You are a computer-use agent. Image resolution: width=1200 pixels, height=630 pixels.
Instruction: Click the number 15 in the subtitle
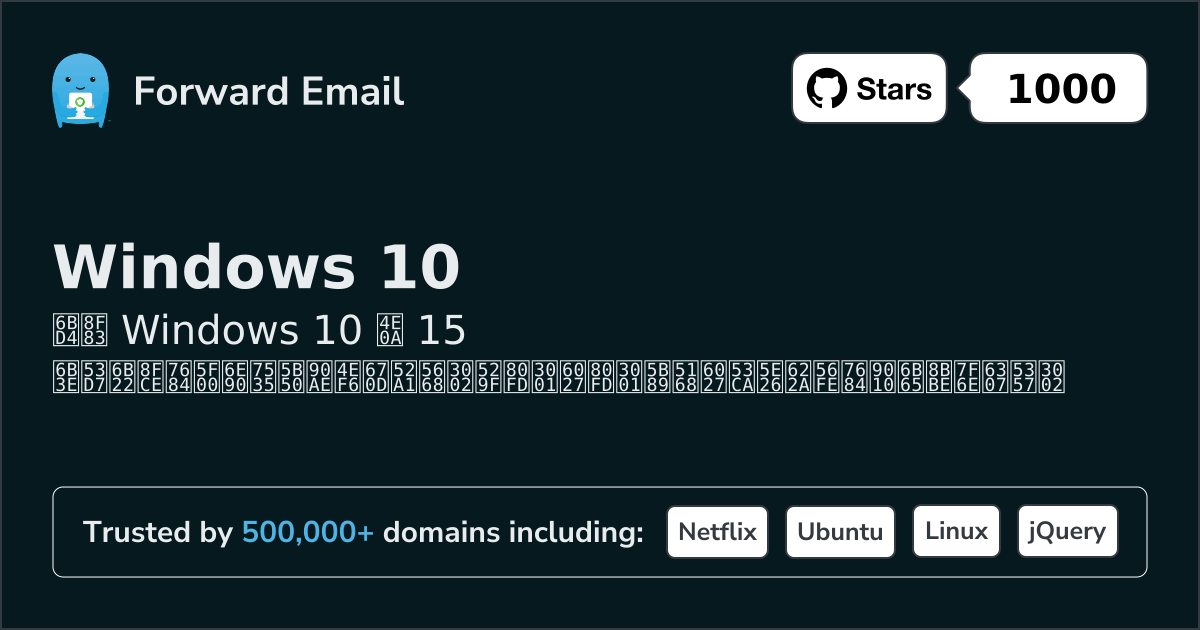click(x=441, y=329)
